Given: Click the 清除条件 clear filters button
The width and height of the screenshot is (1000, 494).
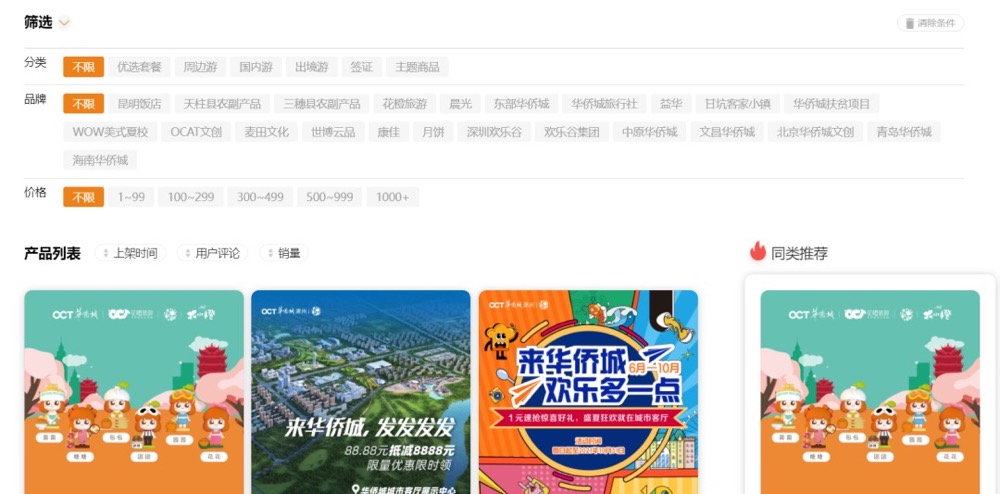Looking at the screenshot, I should coord(930,23).
